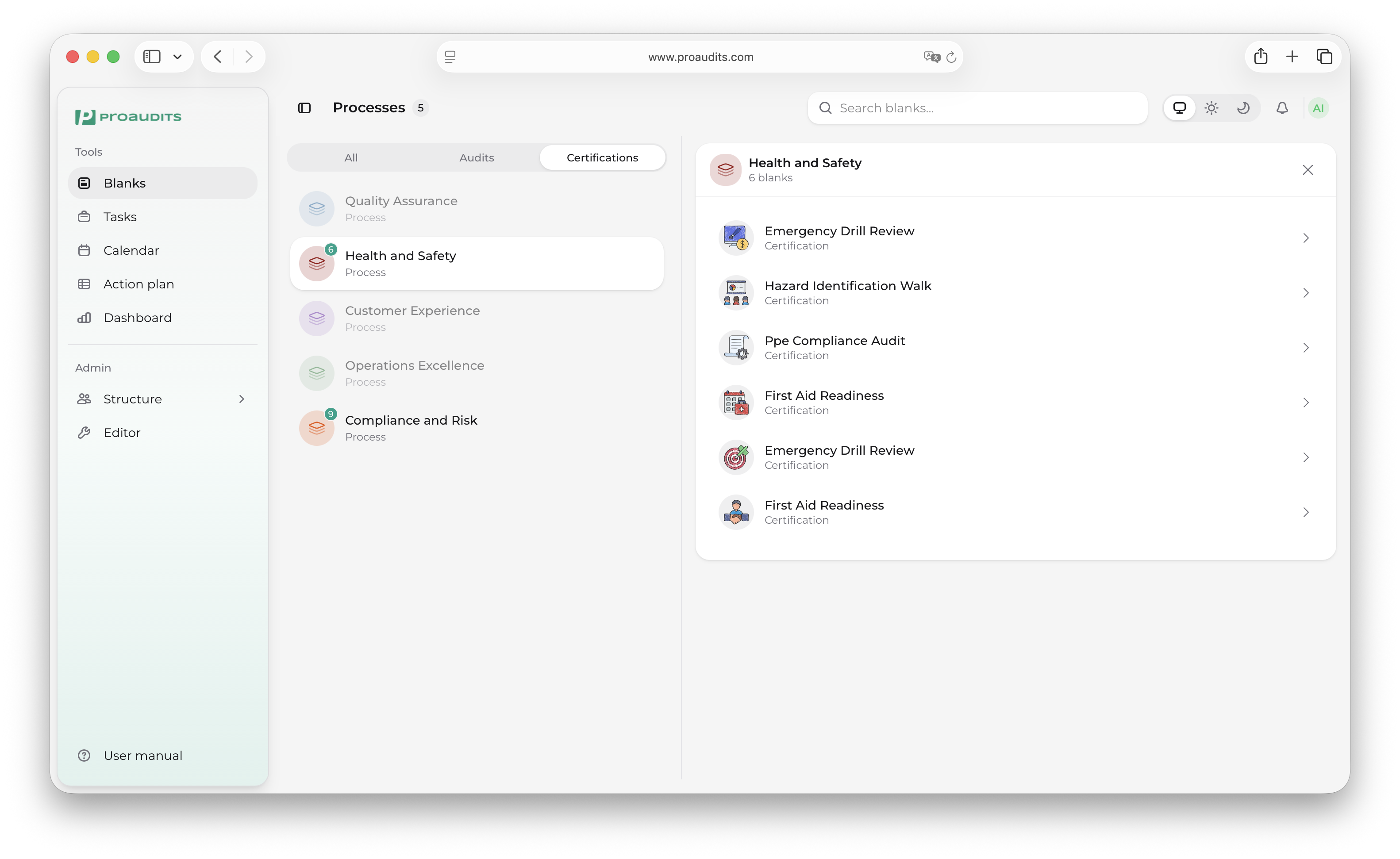Reload the page
Screen dimensions: 1400x859
tap(951, 57)
